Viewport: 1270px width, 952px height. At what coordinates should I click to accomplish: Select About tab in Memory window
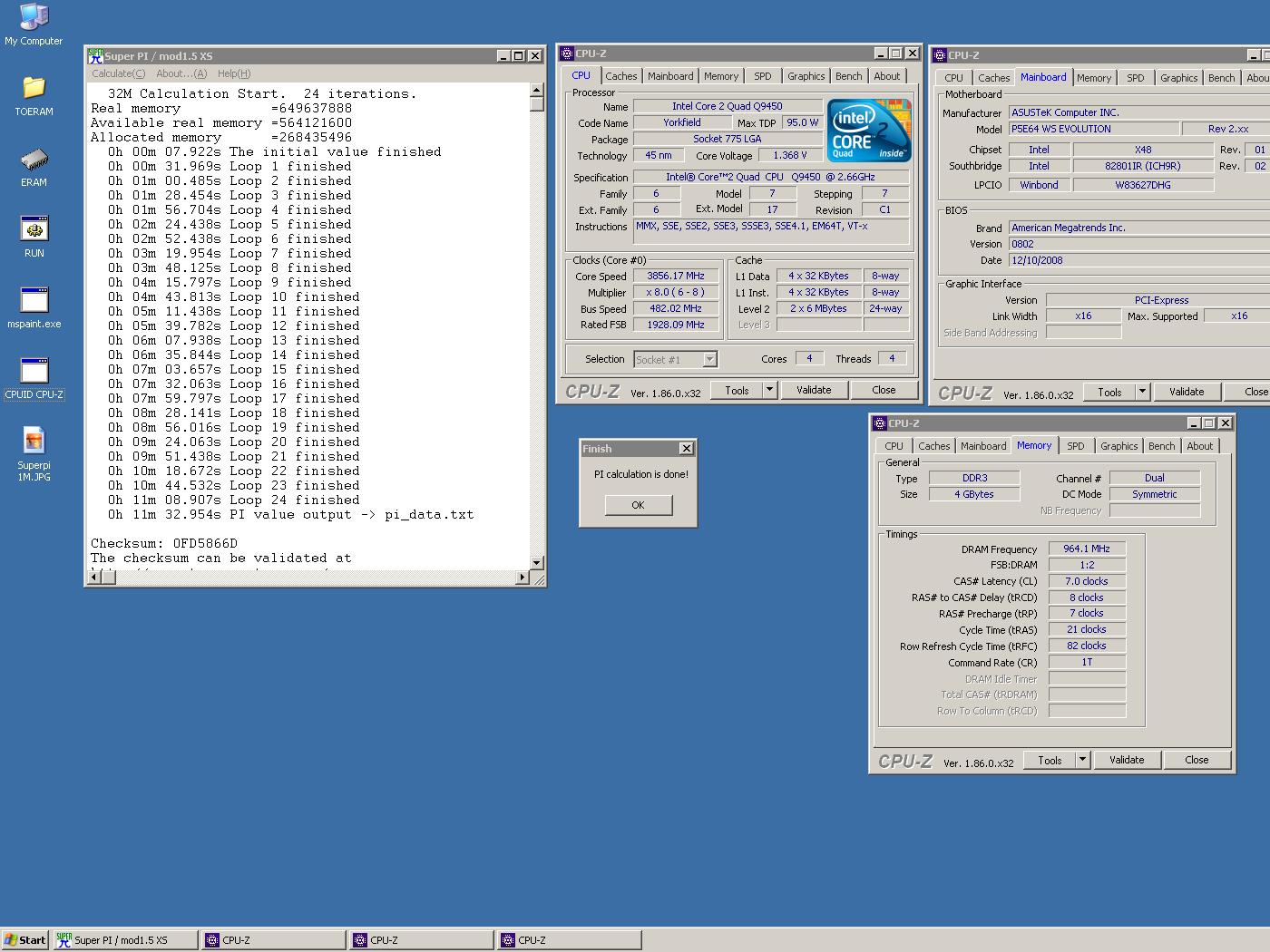[x=1200, y=446]
